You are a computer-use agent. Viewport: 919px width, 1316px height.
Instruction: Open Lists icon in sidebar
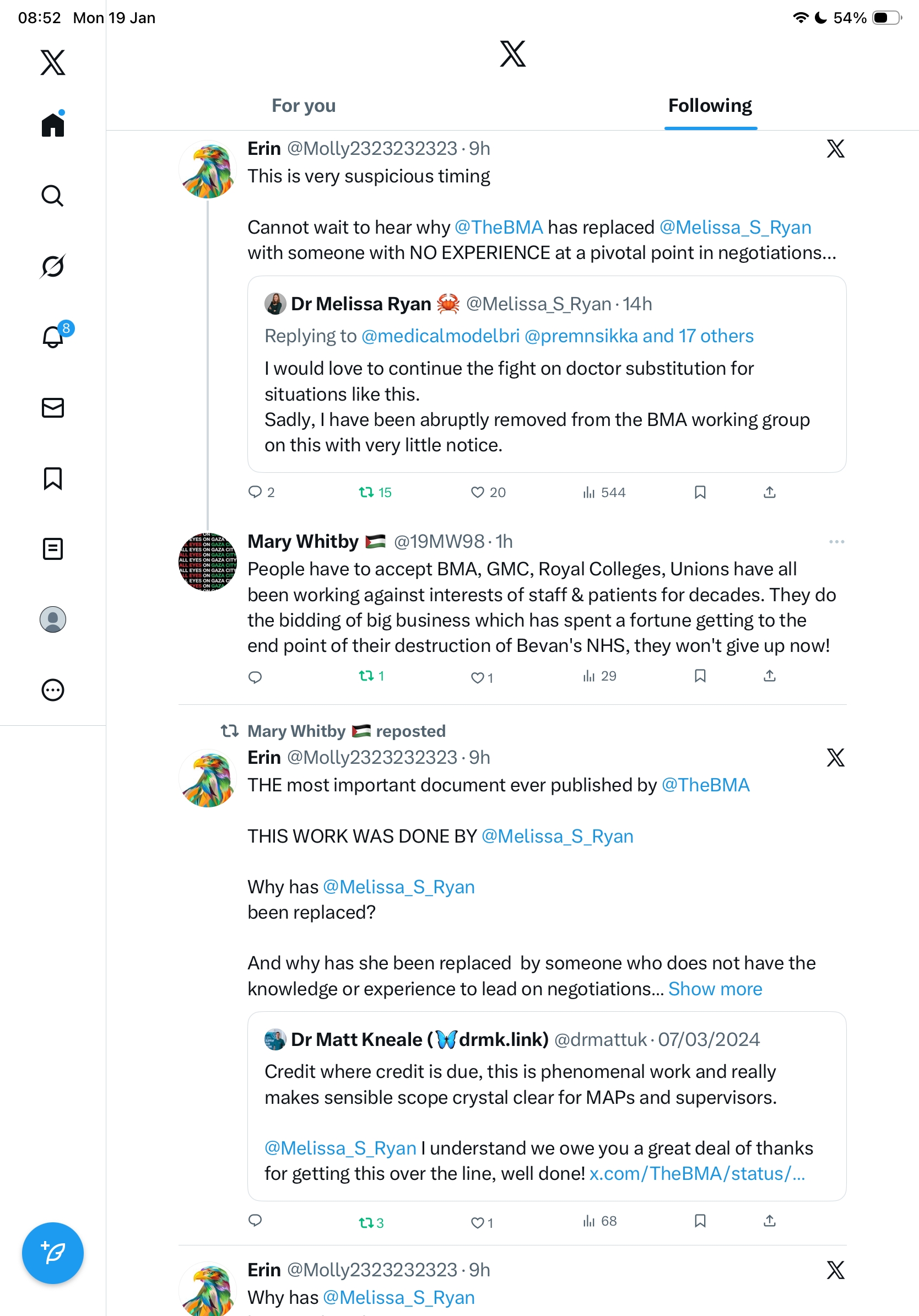[x=53, y=548]
